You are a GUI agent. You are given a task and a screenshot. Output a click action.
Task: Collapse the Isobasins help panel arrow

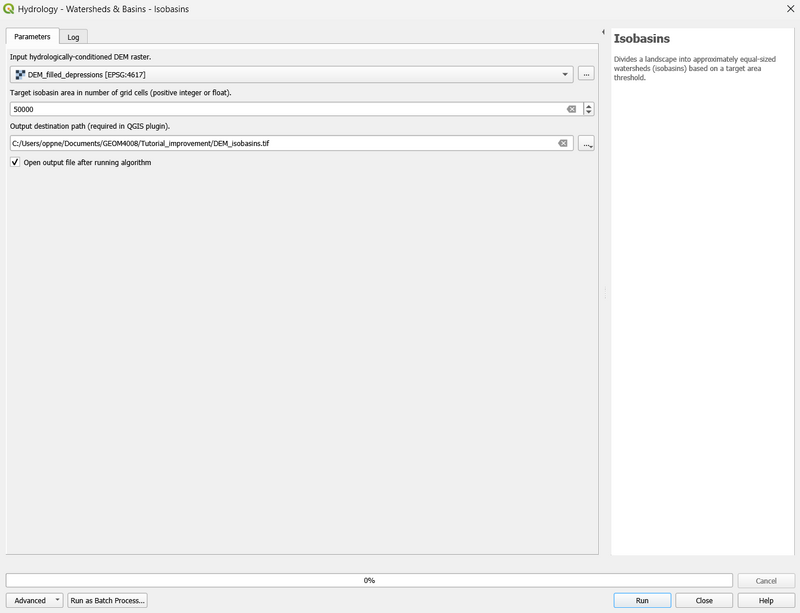(x=604, y=32)
